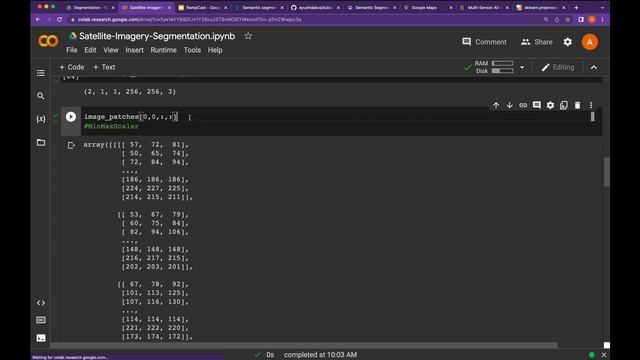Viewport: 640px width, 360px height.
Task: Mirror cell in tab icon
Action: tap(564, 105)
